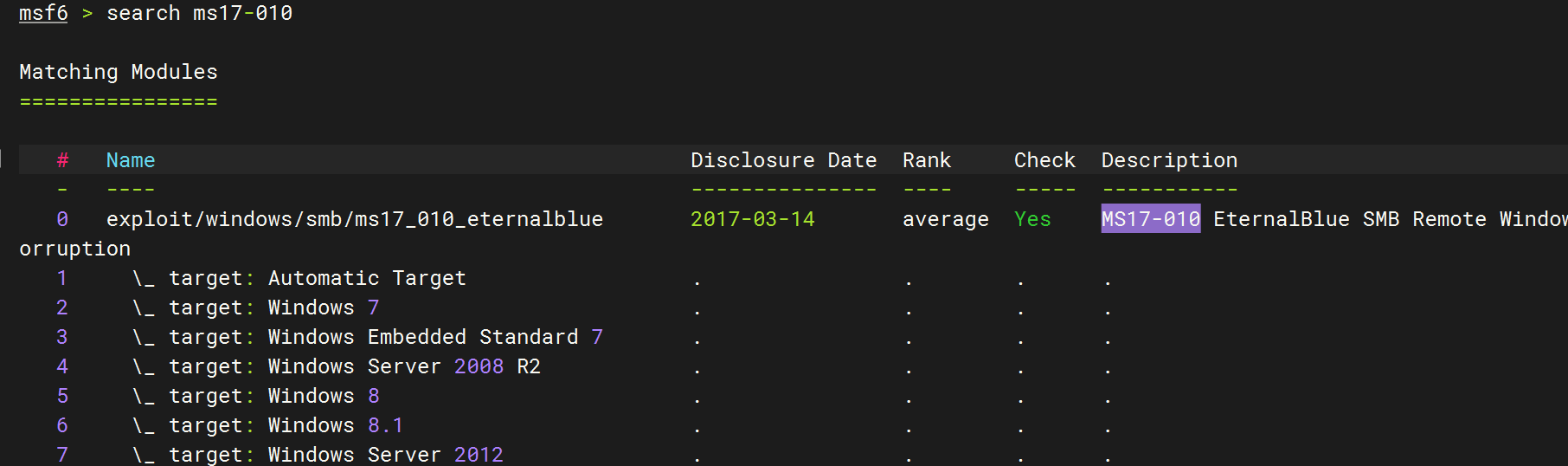
Task: Click the disclosure date 2017-03-14
Action: tap(753, 219)
